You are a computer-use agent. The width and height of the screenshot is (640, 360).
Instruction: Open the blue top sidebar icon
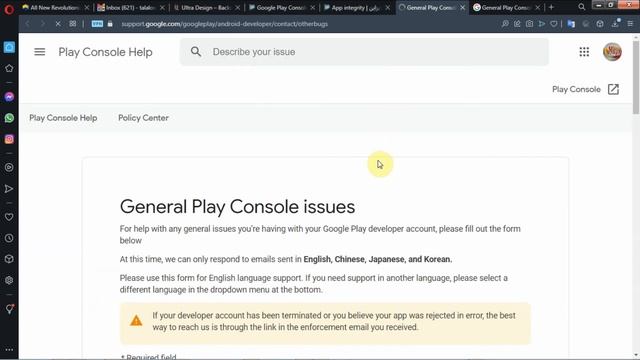(9, 47)
